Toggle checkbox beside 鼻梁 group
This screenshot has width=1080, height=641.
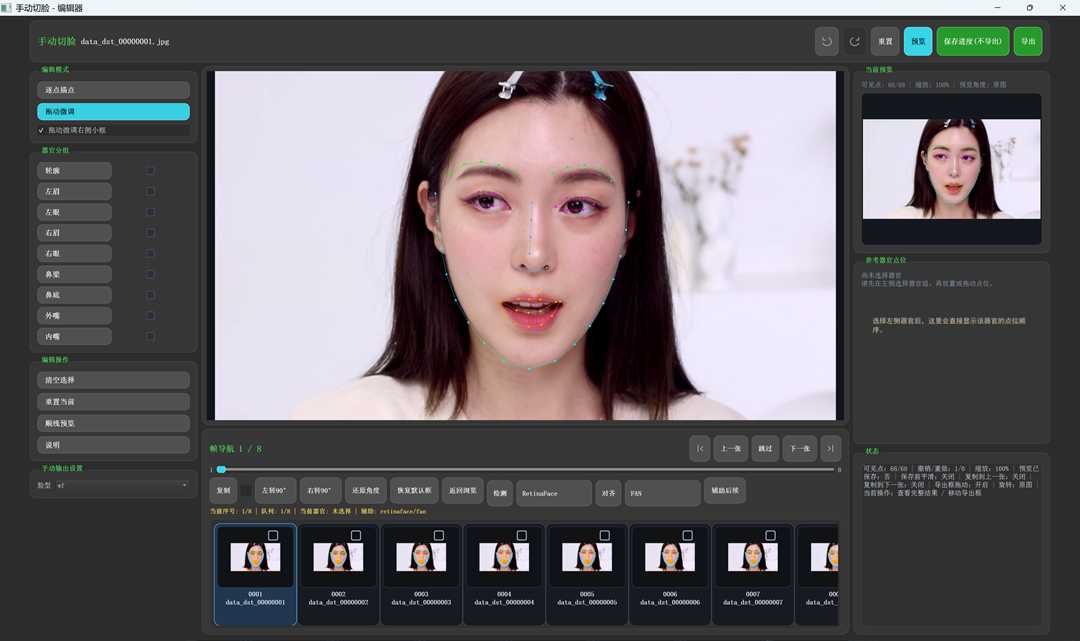pyautogui.click(x=150, y=274)
